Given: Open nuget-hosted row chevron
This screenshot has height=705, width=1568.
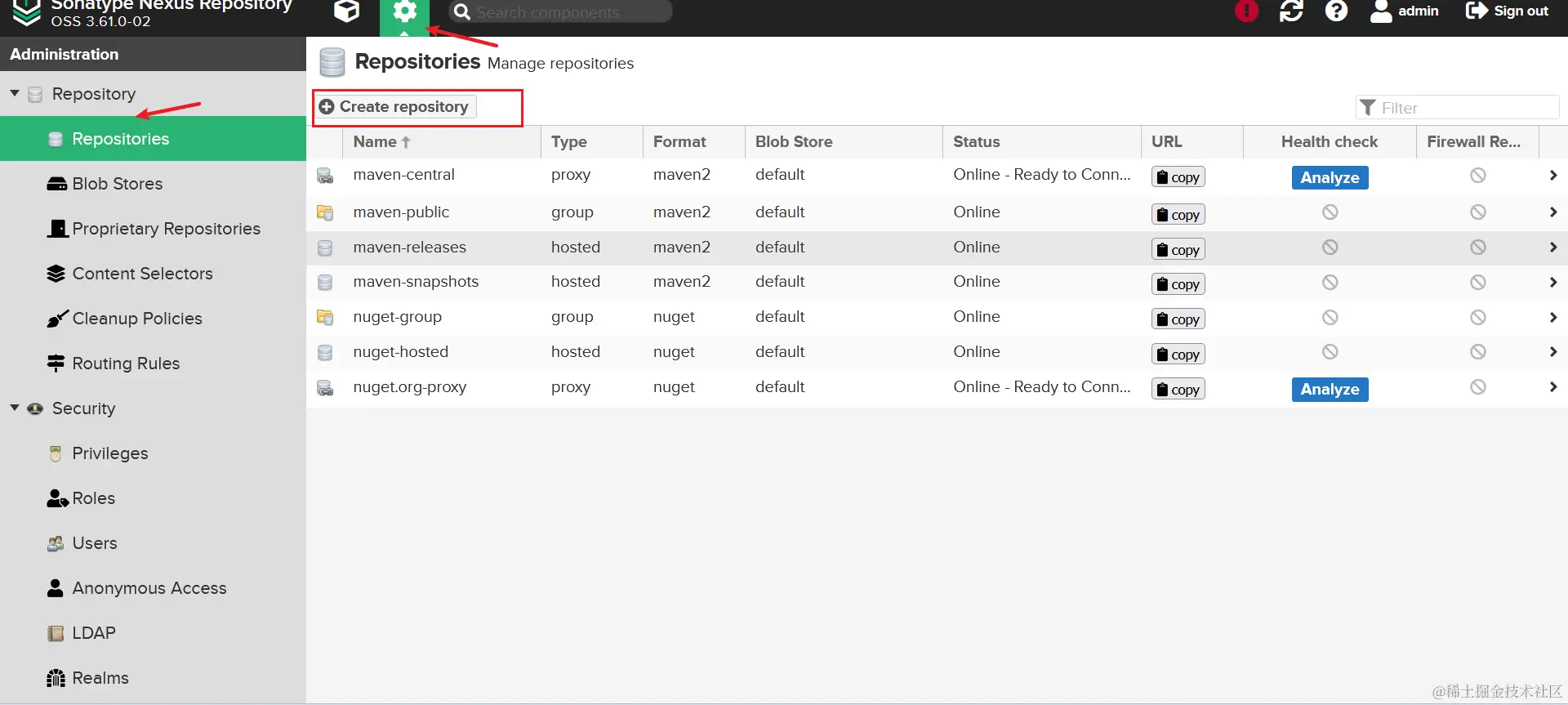Looking at the screenshot, I should coord(1552,352).
